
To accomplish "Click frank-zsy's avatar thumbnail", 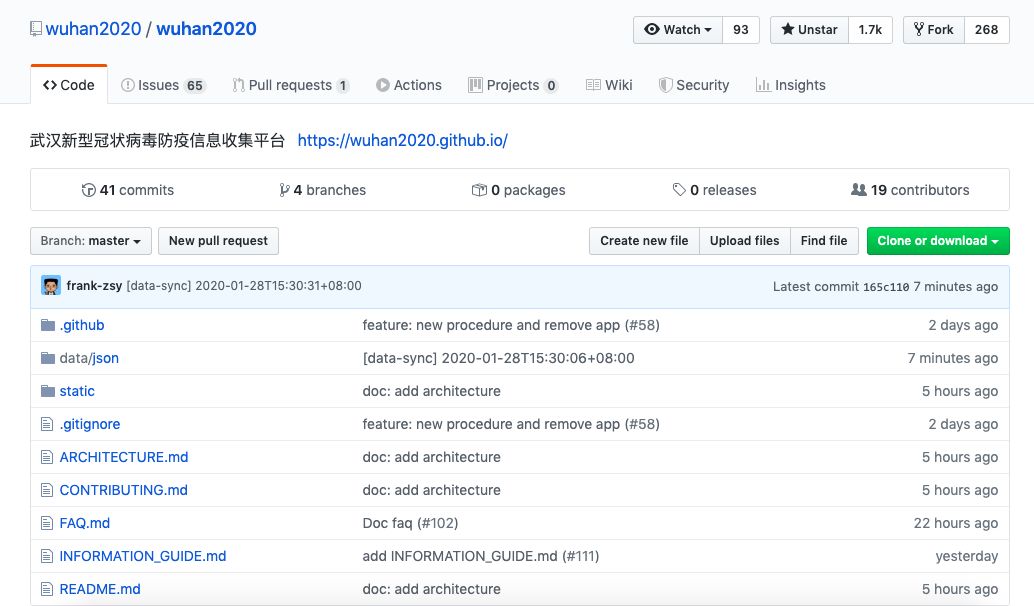I will click(x=51, y=286).
